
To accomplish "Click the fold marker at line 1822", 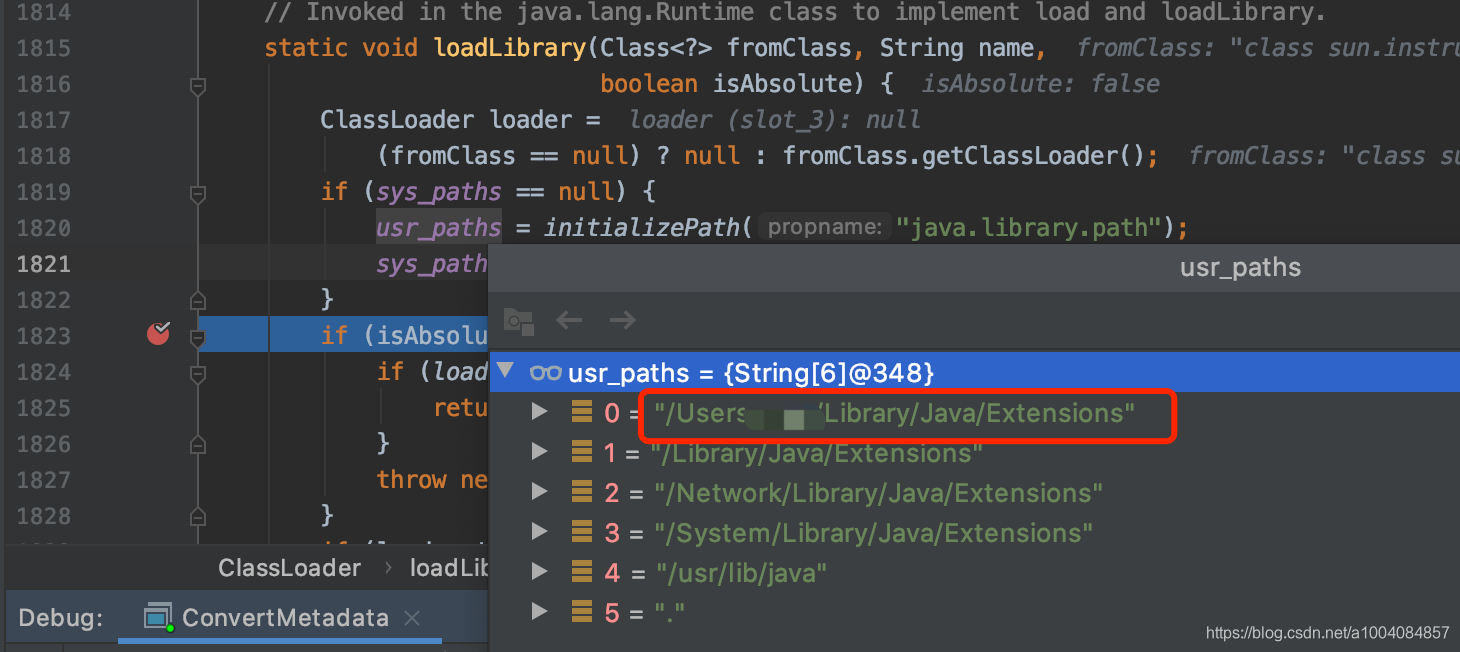I will pos(197,299).
